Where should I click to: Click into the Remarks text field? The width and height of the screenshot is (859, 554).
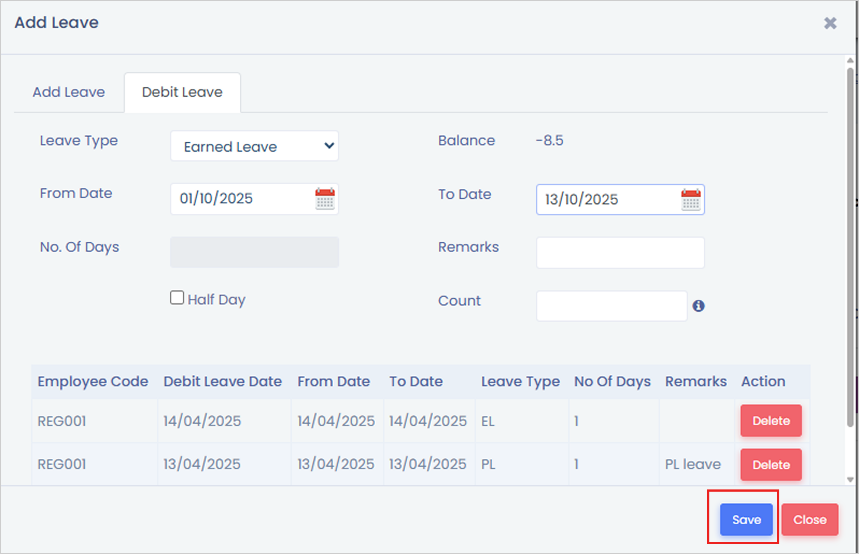620,252
